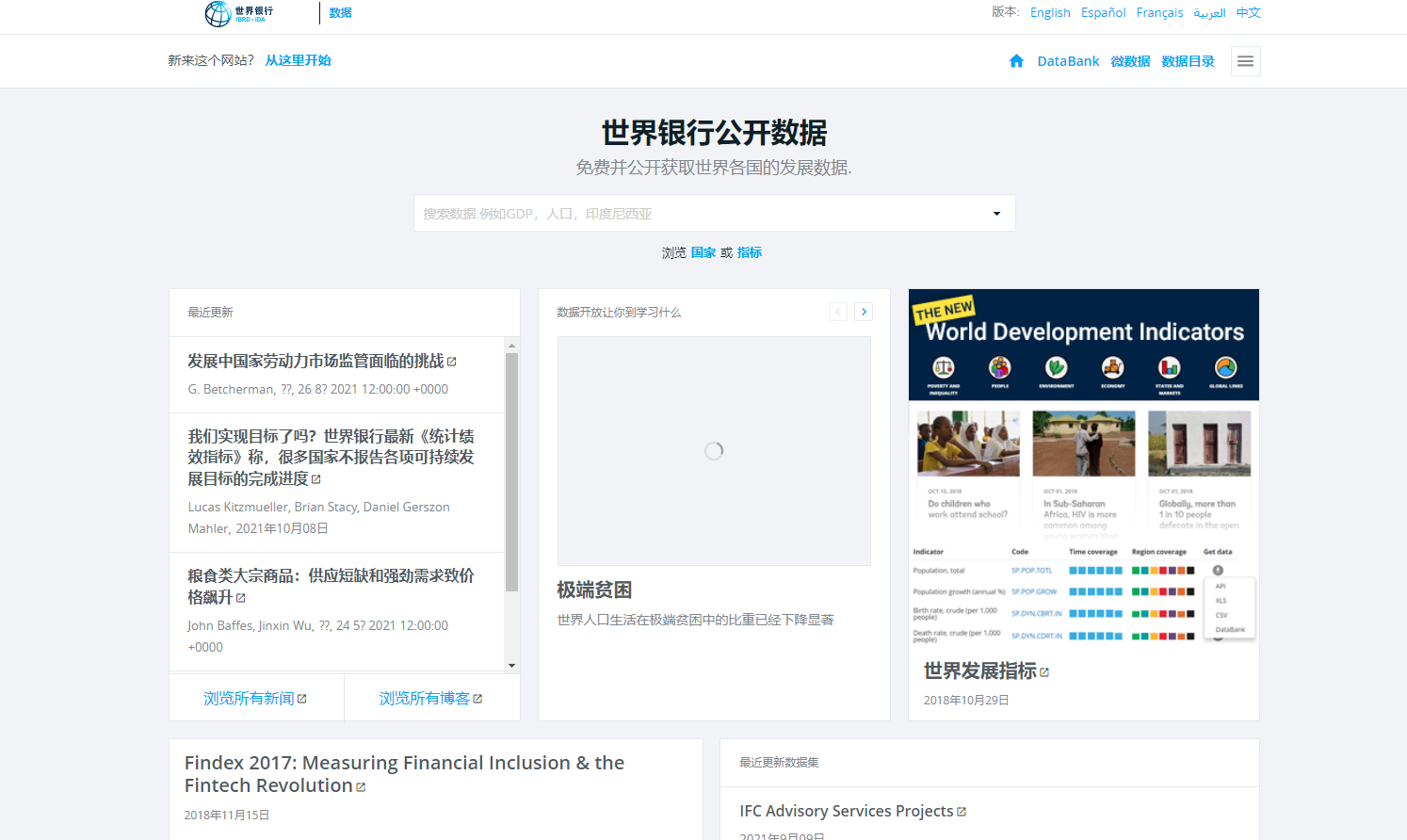Screen dimensions: 1407x840
Task: Click the World Bank logo
Action: [239, 13]
